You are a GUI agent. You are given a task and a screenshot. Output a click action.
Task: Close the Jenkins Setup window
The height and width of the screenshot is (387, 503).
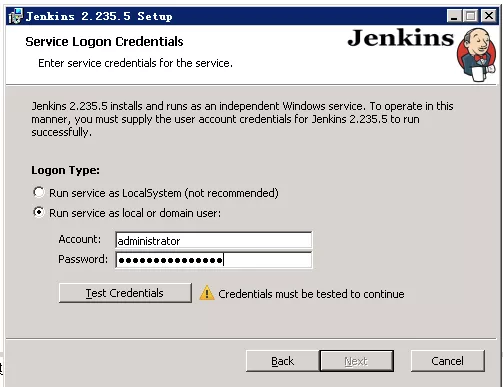click(489, 16)
